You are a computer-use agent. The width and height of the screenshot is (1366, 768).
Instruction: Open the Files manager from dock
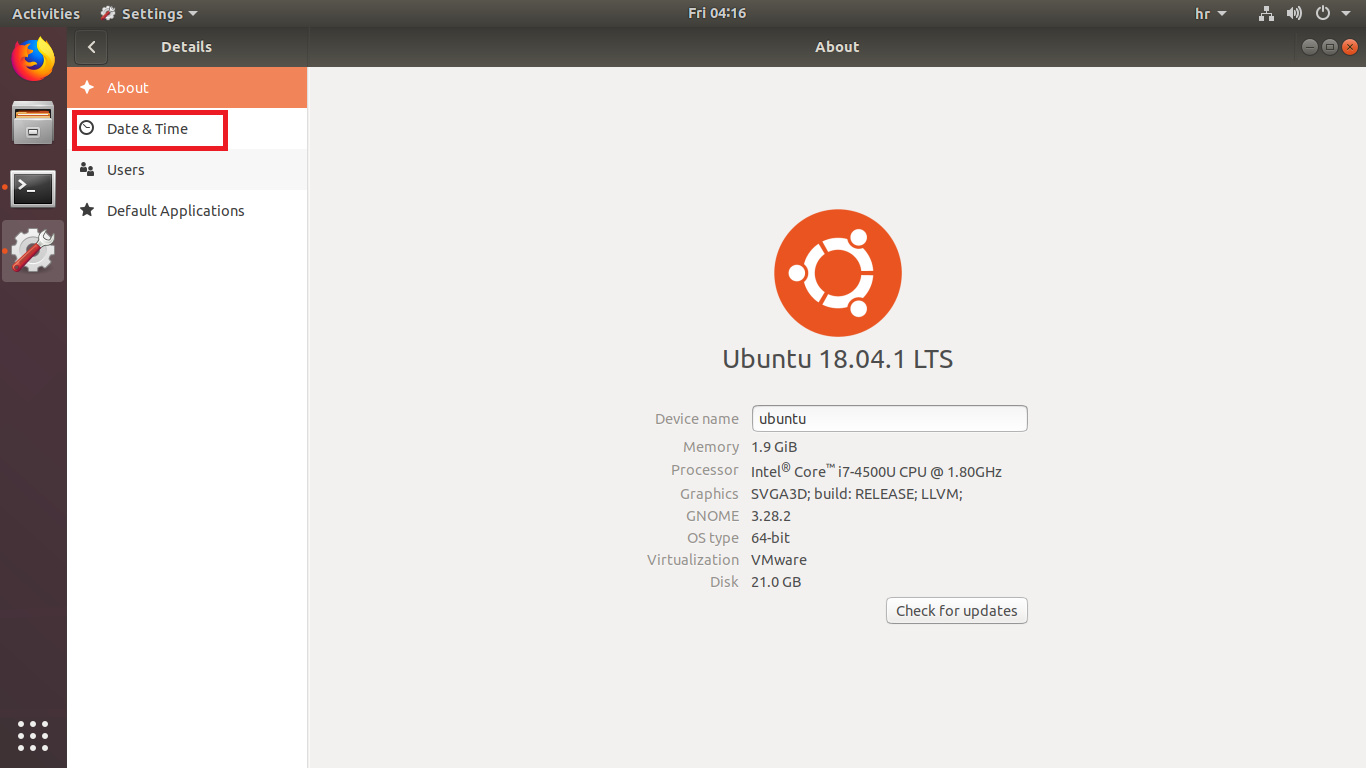coord(33,124)
